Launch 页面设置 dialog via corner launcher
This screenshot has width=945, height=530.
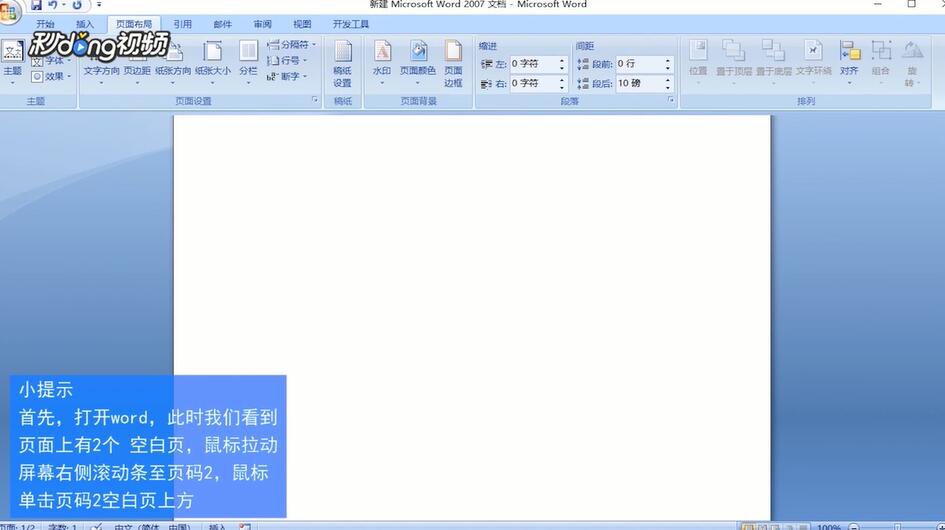(x=315, y=100)
